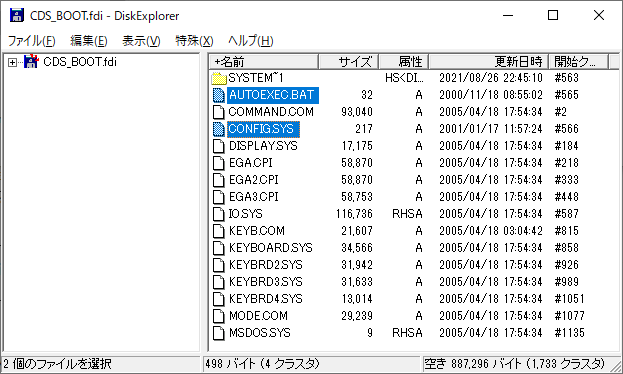Screen dimensions: 623x374
Task: Click the KEYB.COM file icon
Action: tap(219, 231)
